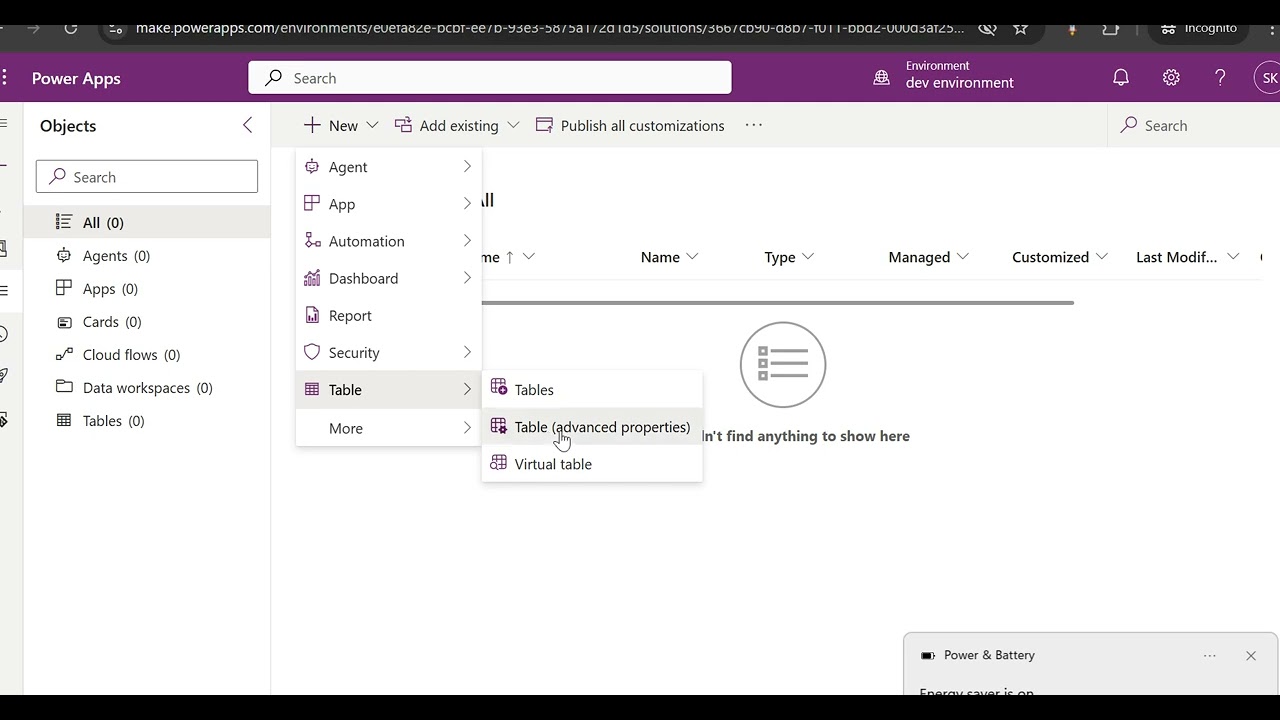
Task: Click the top Power Apps search box
Action: click(x=490, y=78)
